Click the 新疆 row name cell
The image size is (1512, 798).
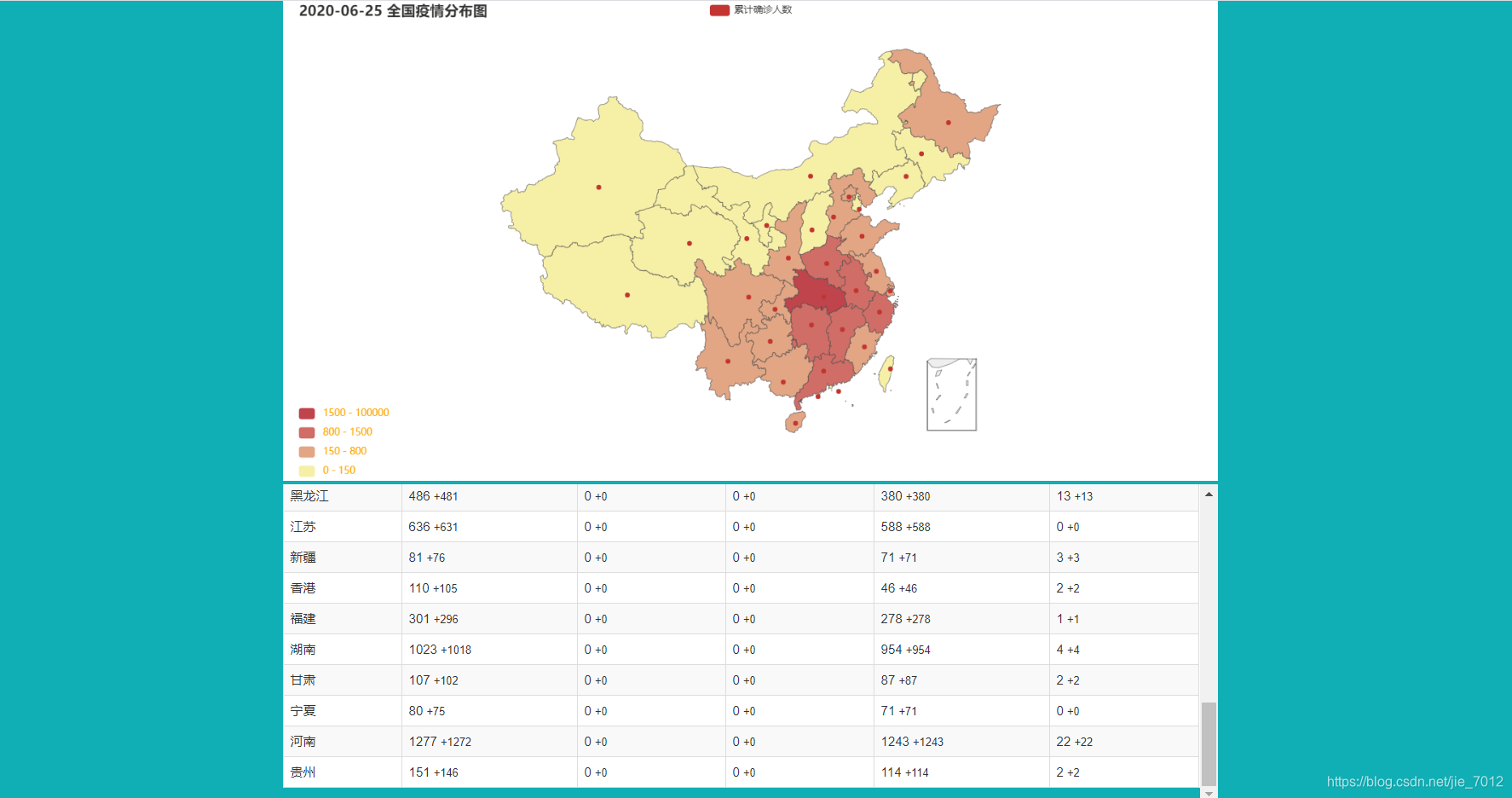tap(343, 558)
